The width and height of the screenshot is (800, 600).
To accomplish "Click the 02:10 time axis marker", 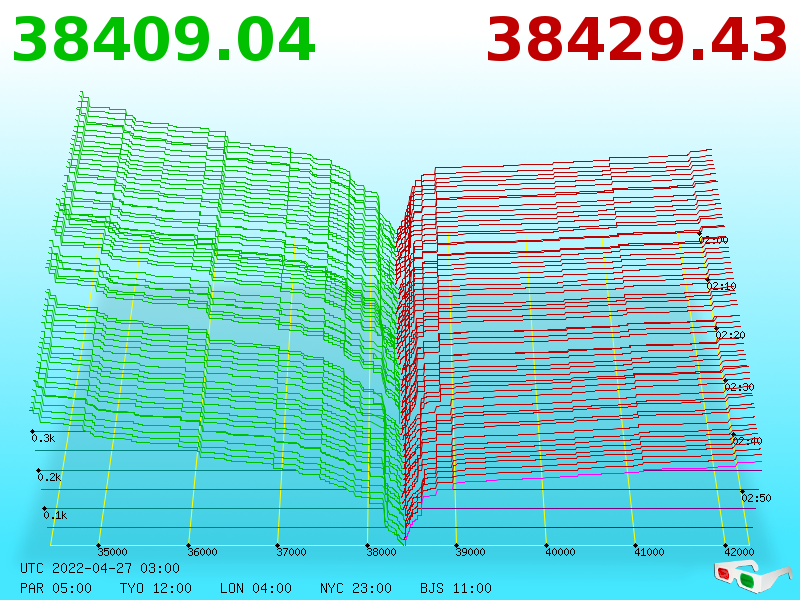I will 721,286.
